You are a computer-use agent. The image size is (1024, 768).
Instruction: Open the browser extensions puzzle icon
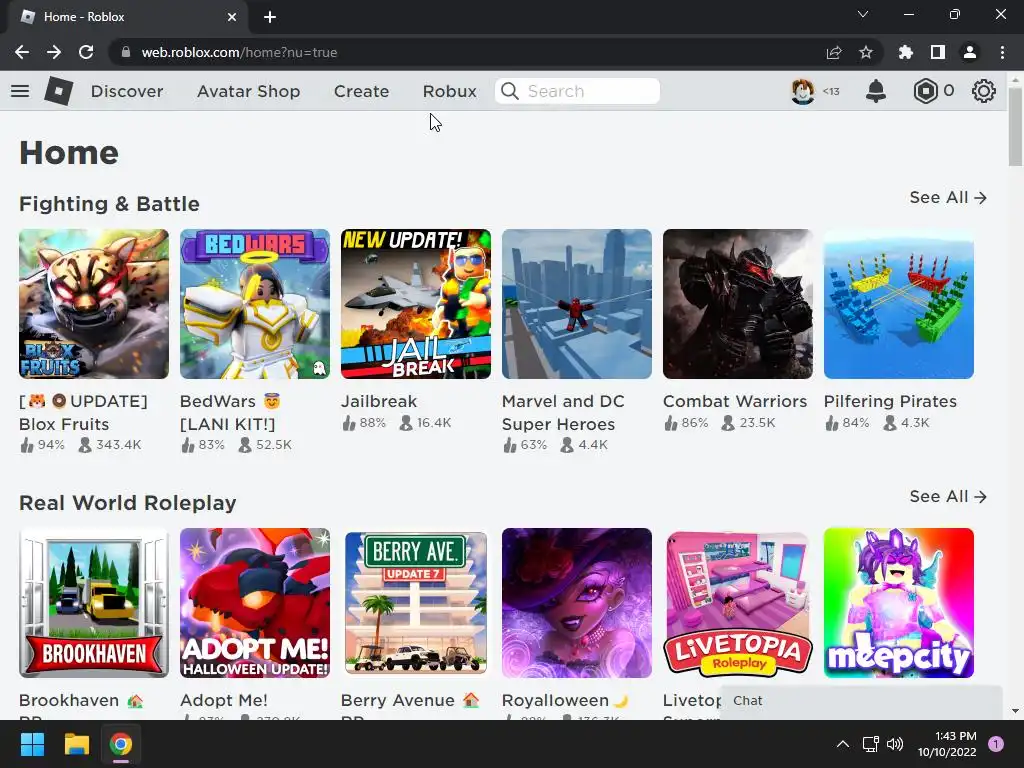tap(906, 52)
